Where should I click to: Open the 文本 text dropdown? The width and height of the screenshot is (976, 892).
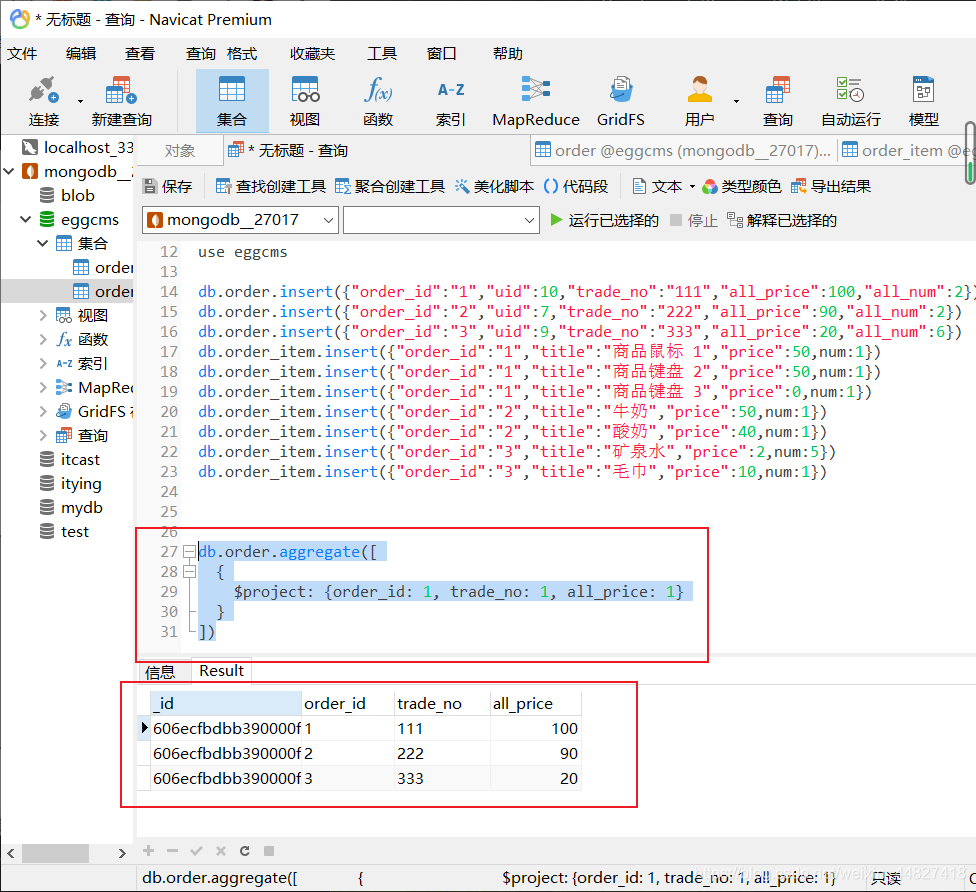point(664,187)
